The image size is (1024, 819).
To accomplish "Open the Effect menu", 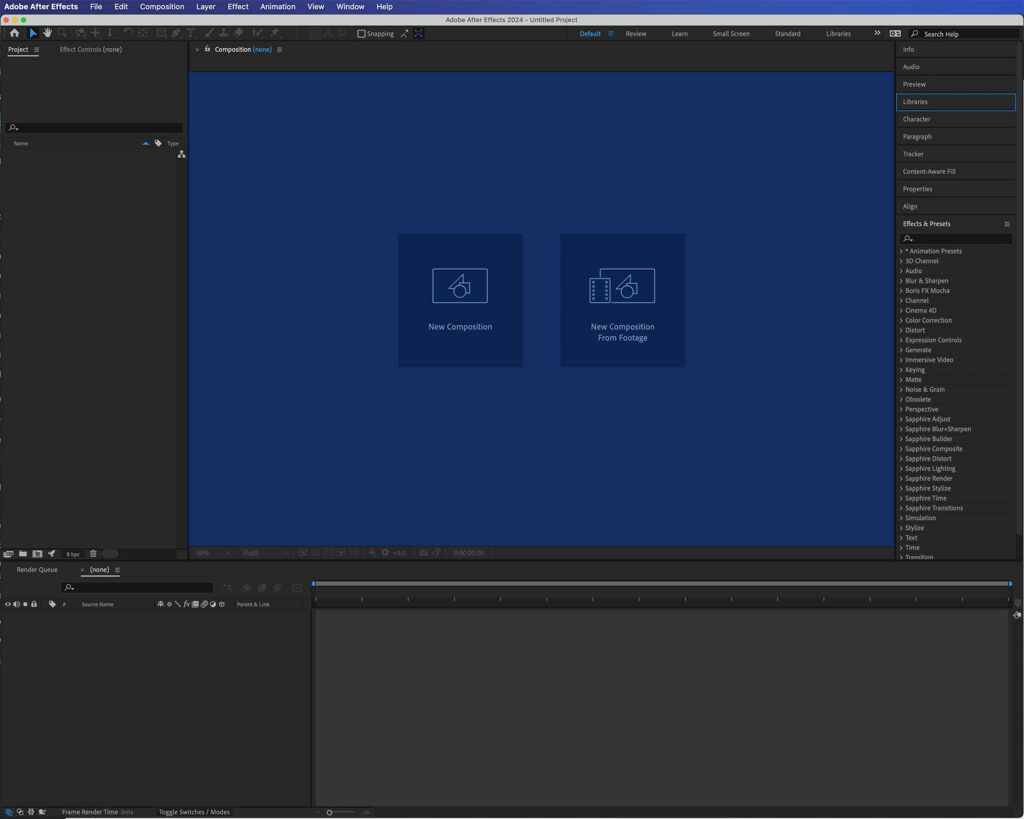I will pos(238,7).
